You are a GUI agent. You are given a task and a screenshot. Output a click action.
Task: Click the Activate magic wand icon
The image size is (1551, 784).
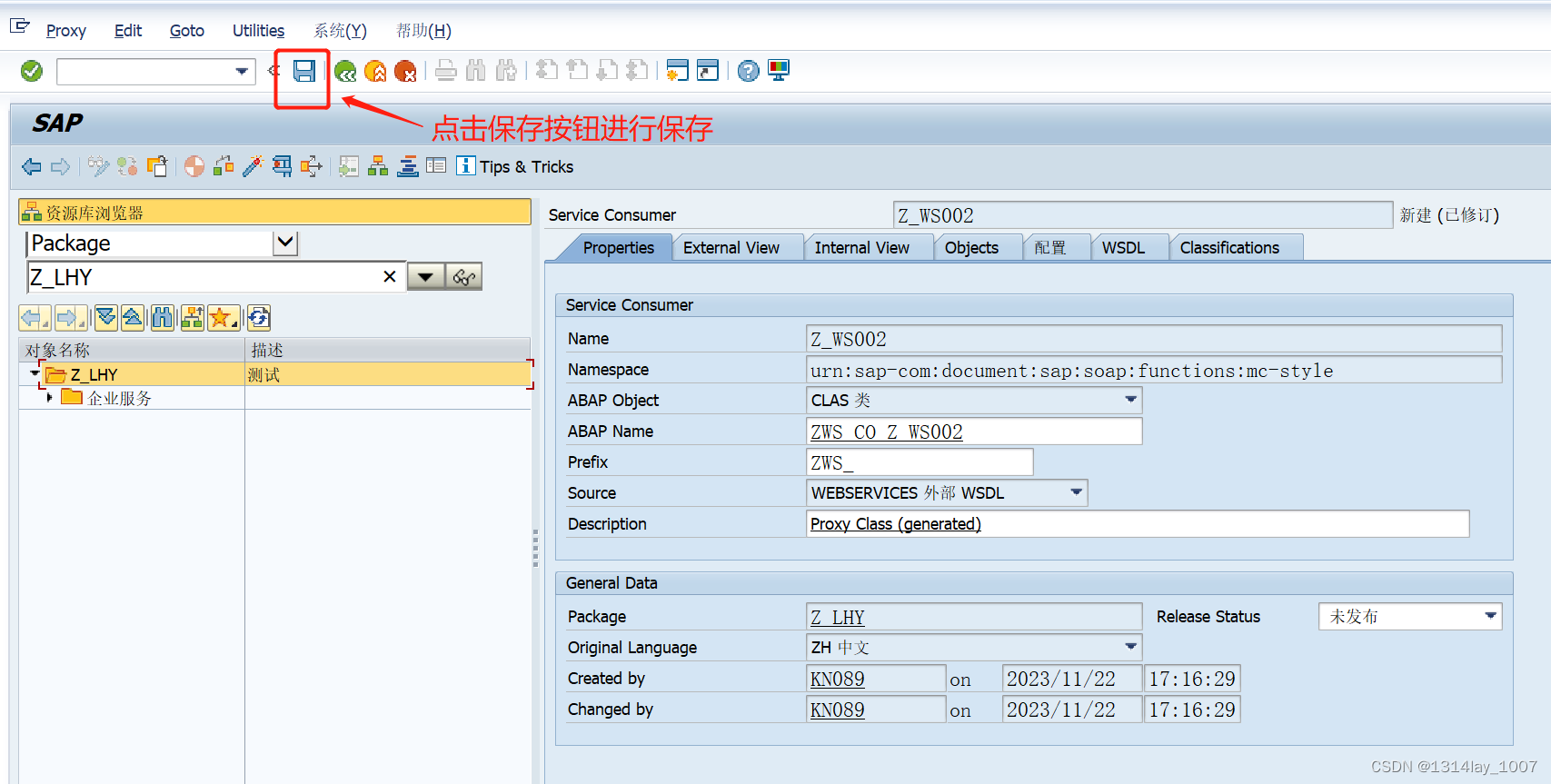coord(253,166)
